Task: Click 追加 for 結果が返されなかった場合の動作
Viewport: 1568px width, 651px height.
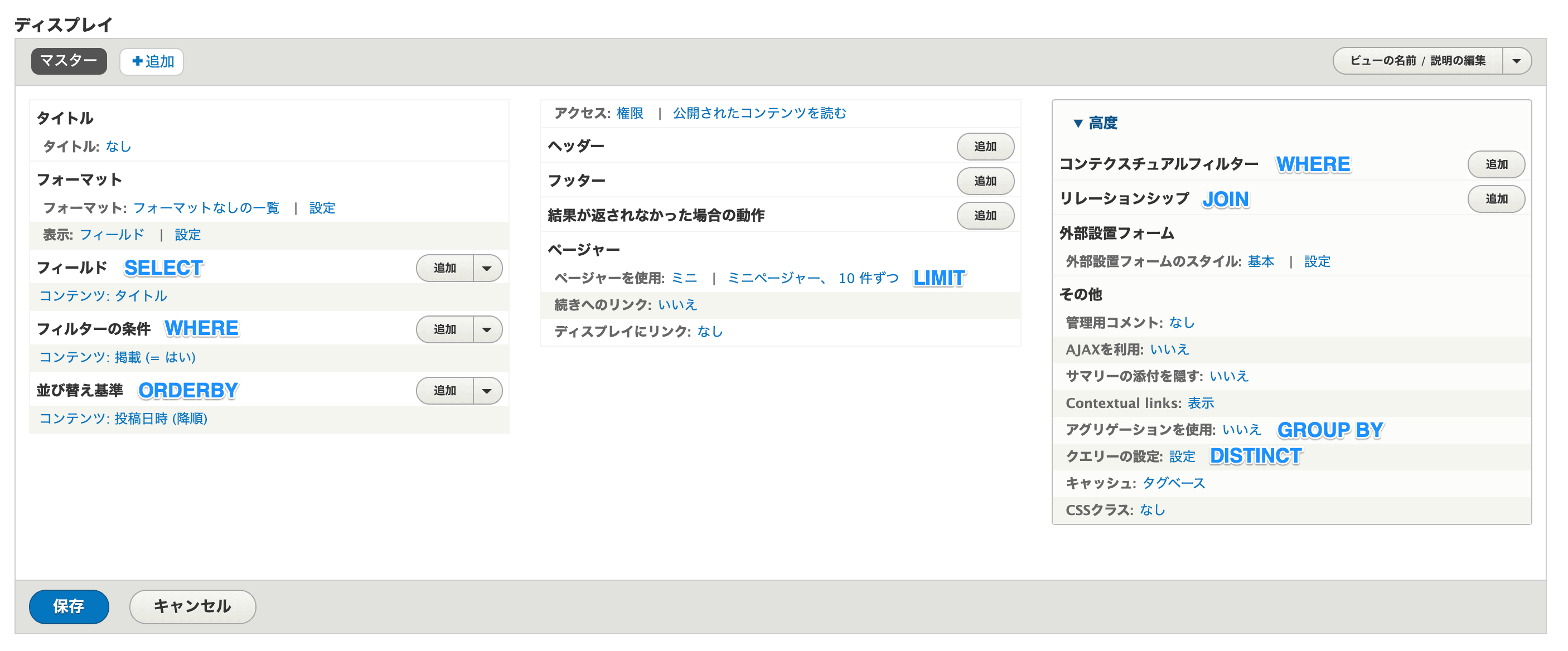Action: (x=985, y=215)
